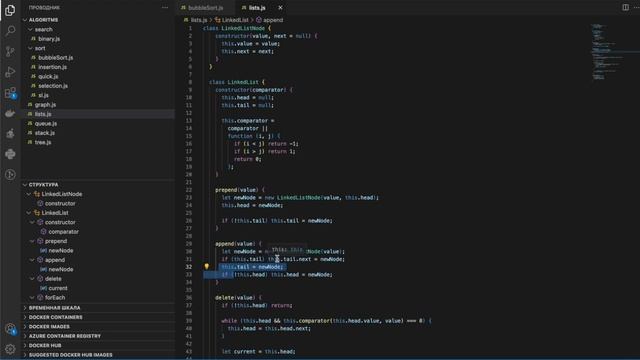Image resolution: width=640 pixels, height=360 pixels.
Task: Open the Source Control view
Action: [x=10, y=51]
